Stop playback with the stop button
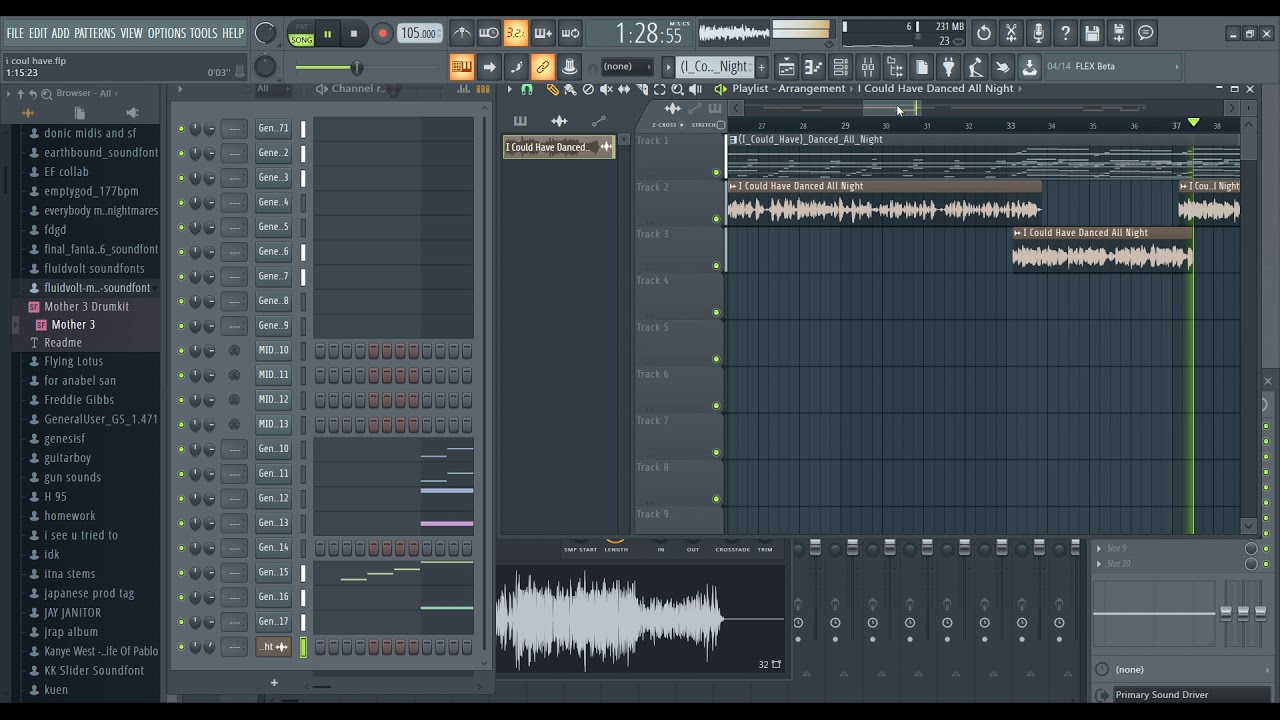The image size is (1280, 720). tap(353, 34)
